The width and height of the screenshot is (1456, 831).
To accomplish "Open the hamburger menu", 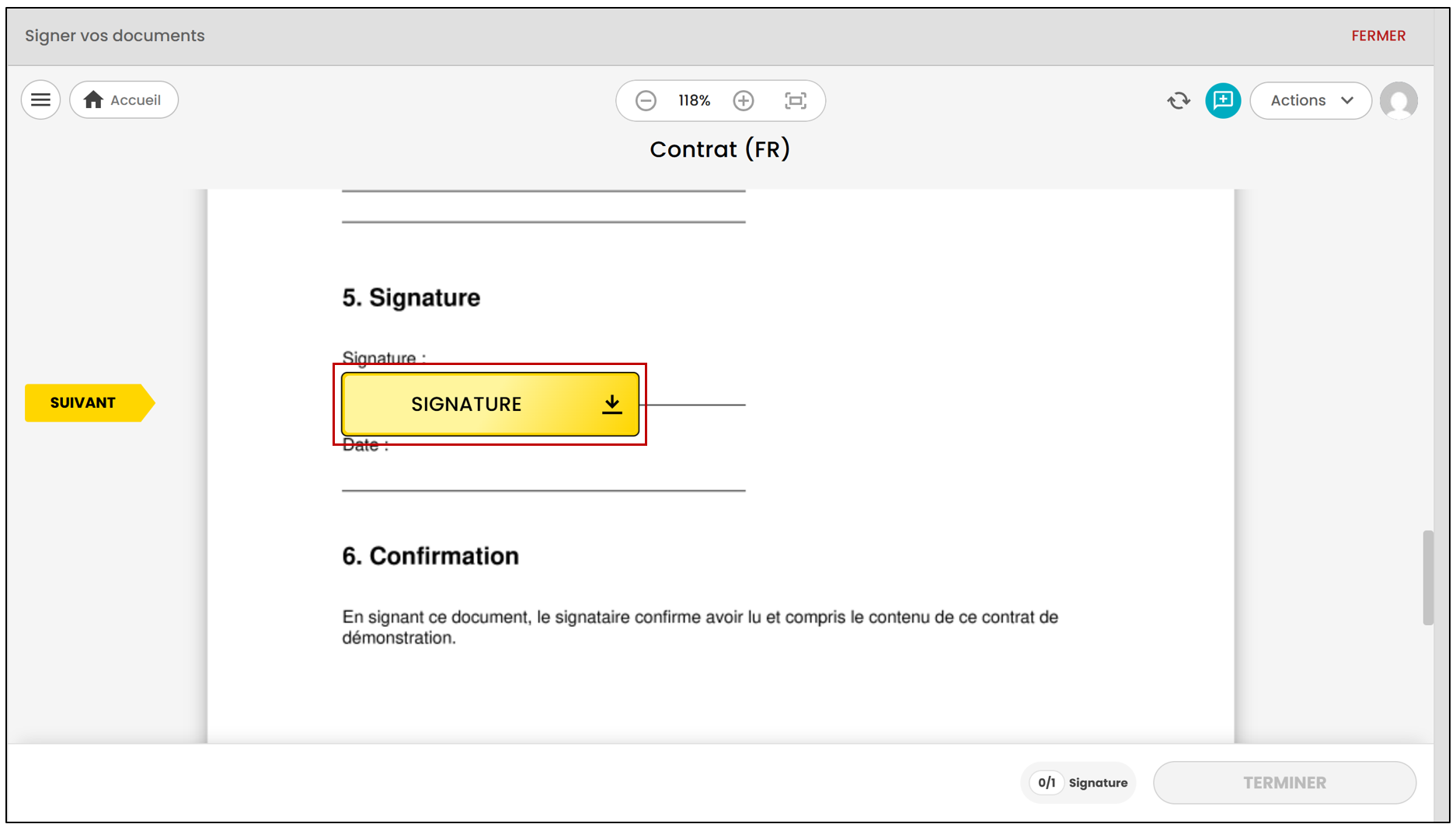I will point(40,100).
